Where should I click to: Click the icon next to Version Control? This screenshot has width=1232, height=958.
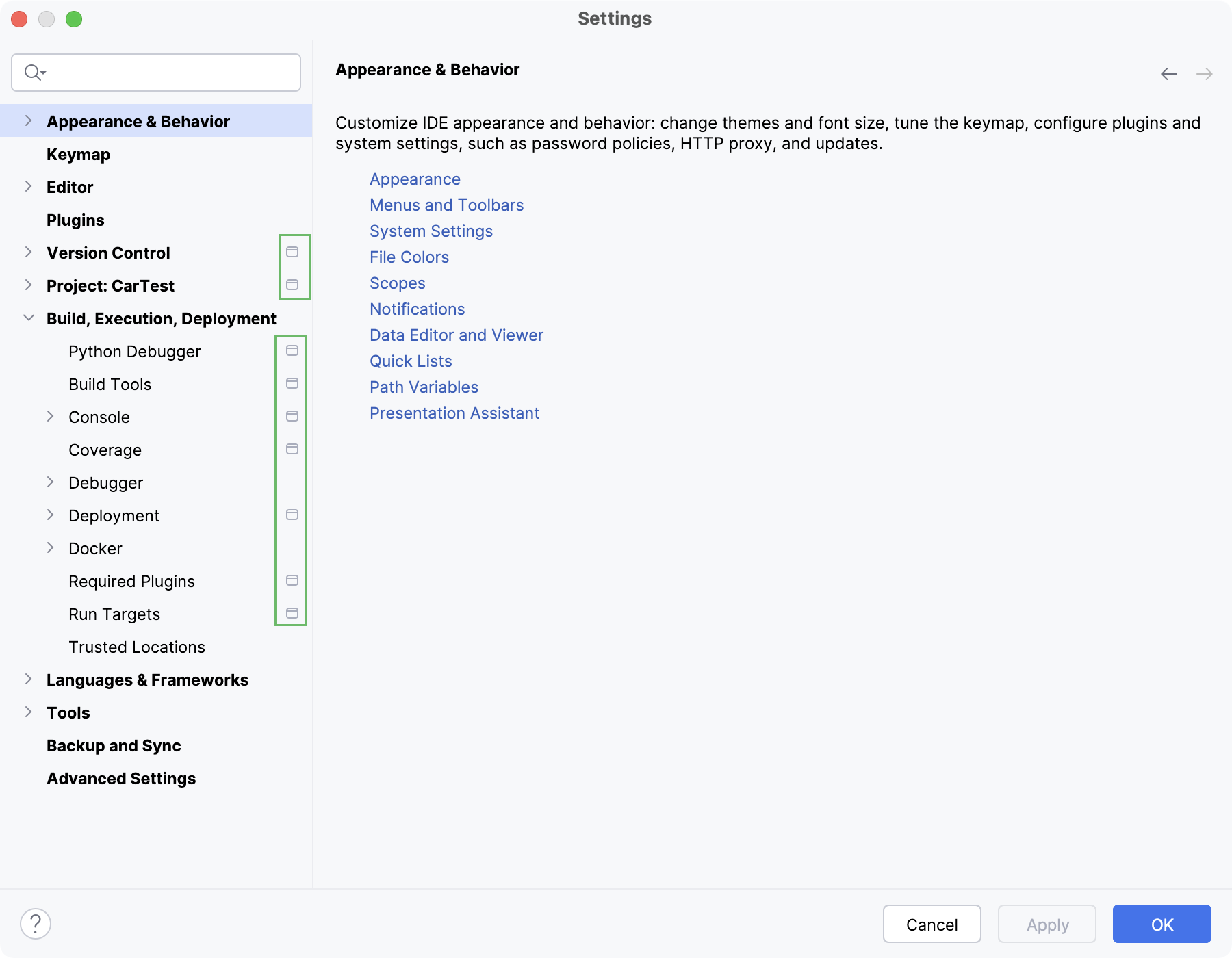click(x=293, y=252)
